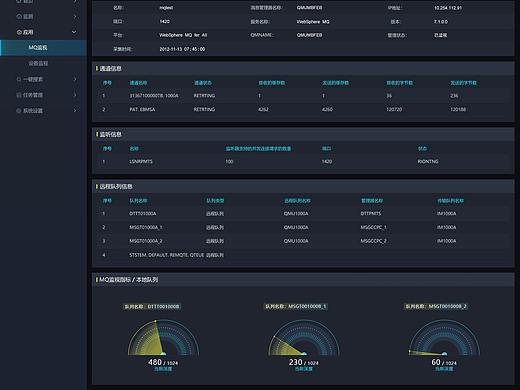520x390 pixels.
Task: Click the '230' depth reading
Action: (296, 362)
